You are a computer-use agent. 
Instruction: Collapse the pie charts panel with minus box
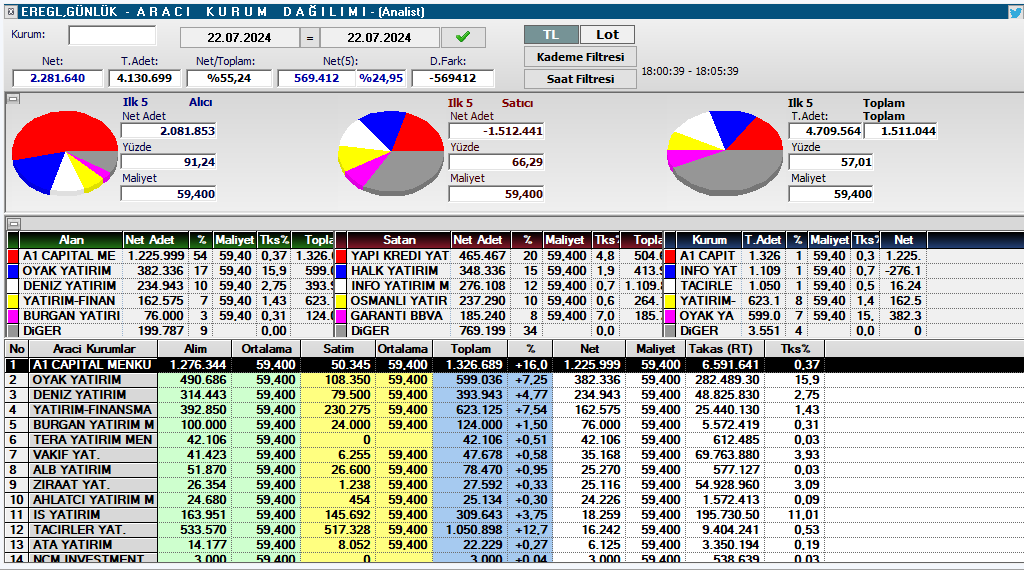pos(13,99)
